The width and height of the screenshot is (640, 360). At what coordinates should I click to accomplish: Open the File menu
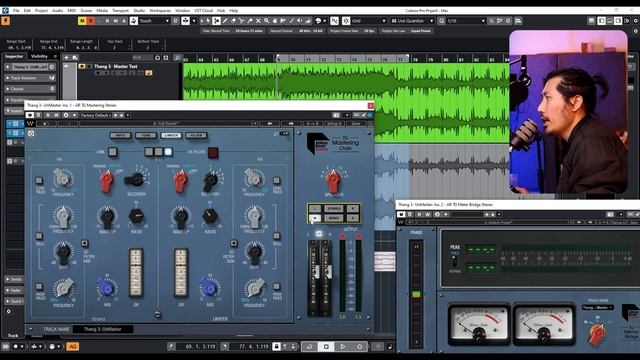[16, 11]
